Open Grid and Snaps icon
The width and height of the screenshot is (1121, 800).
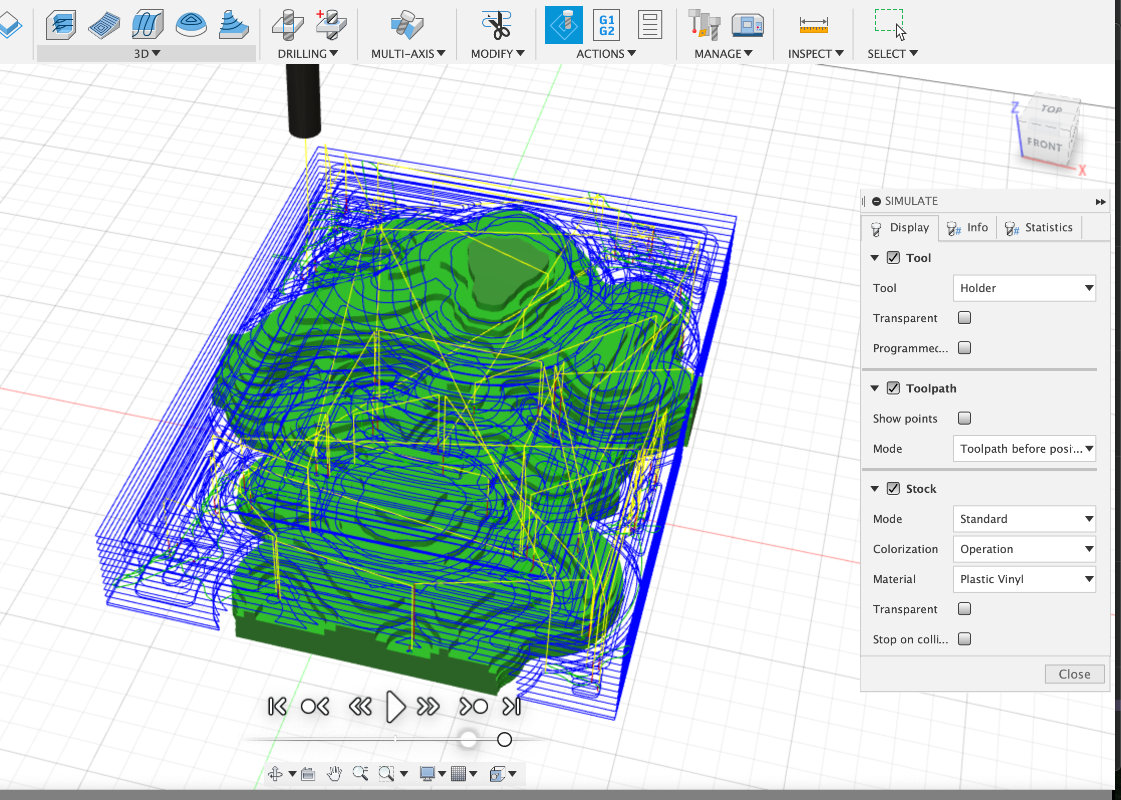(459, 774)
